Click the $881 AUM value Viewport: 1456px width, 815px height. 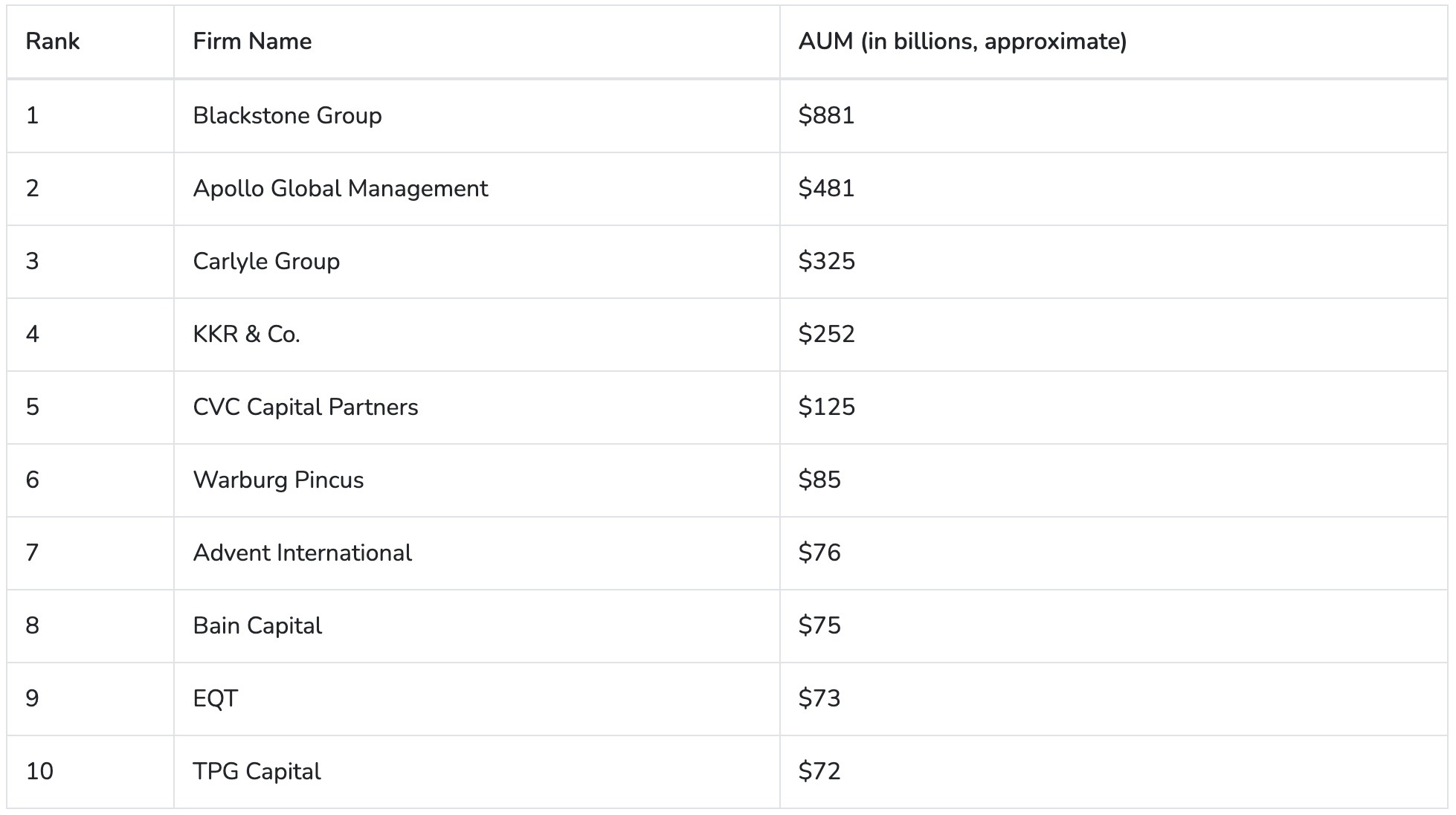[x=826, y=116]
